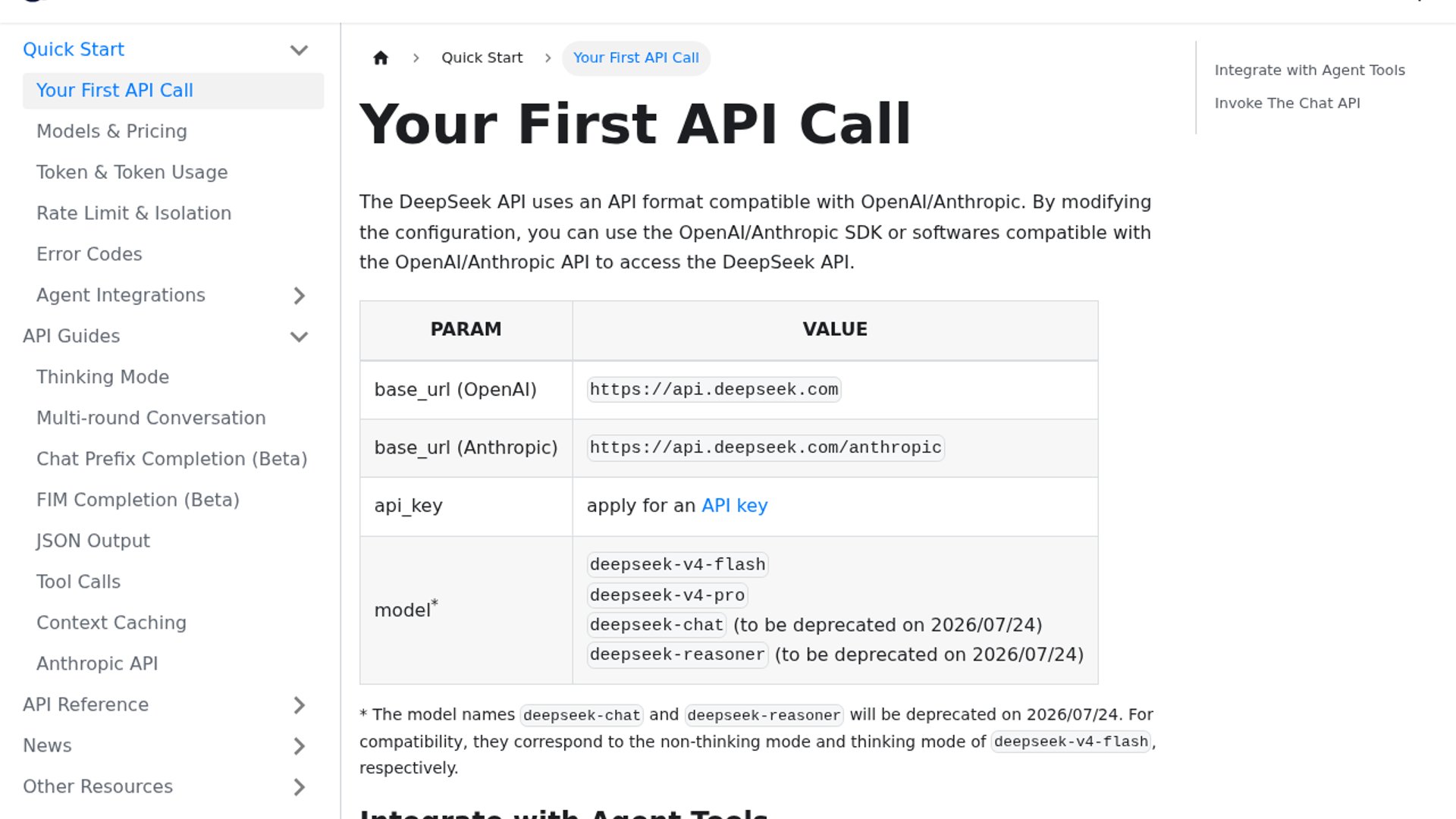Image resolution: width=1456 pixels, height=819 pixels.
Task: Click the deepseek-v4-flash model name in table
Action: 678,564
